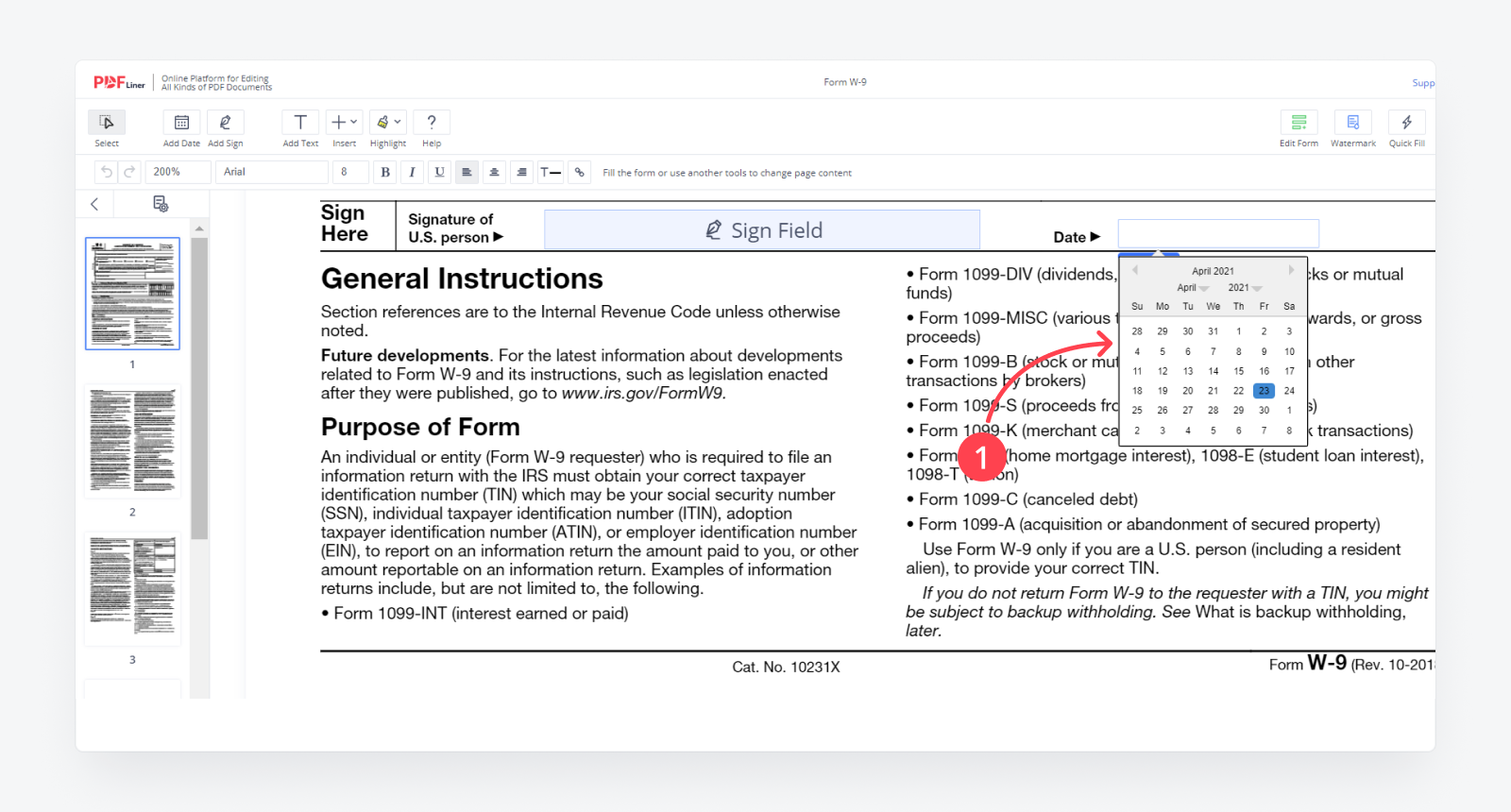Select April 30 in the calendar

click(1264, 411)
